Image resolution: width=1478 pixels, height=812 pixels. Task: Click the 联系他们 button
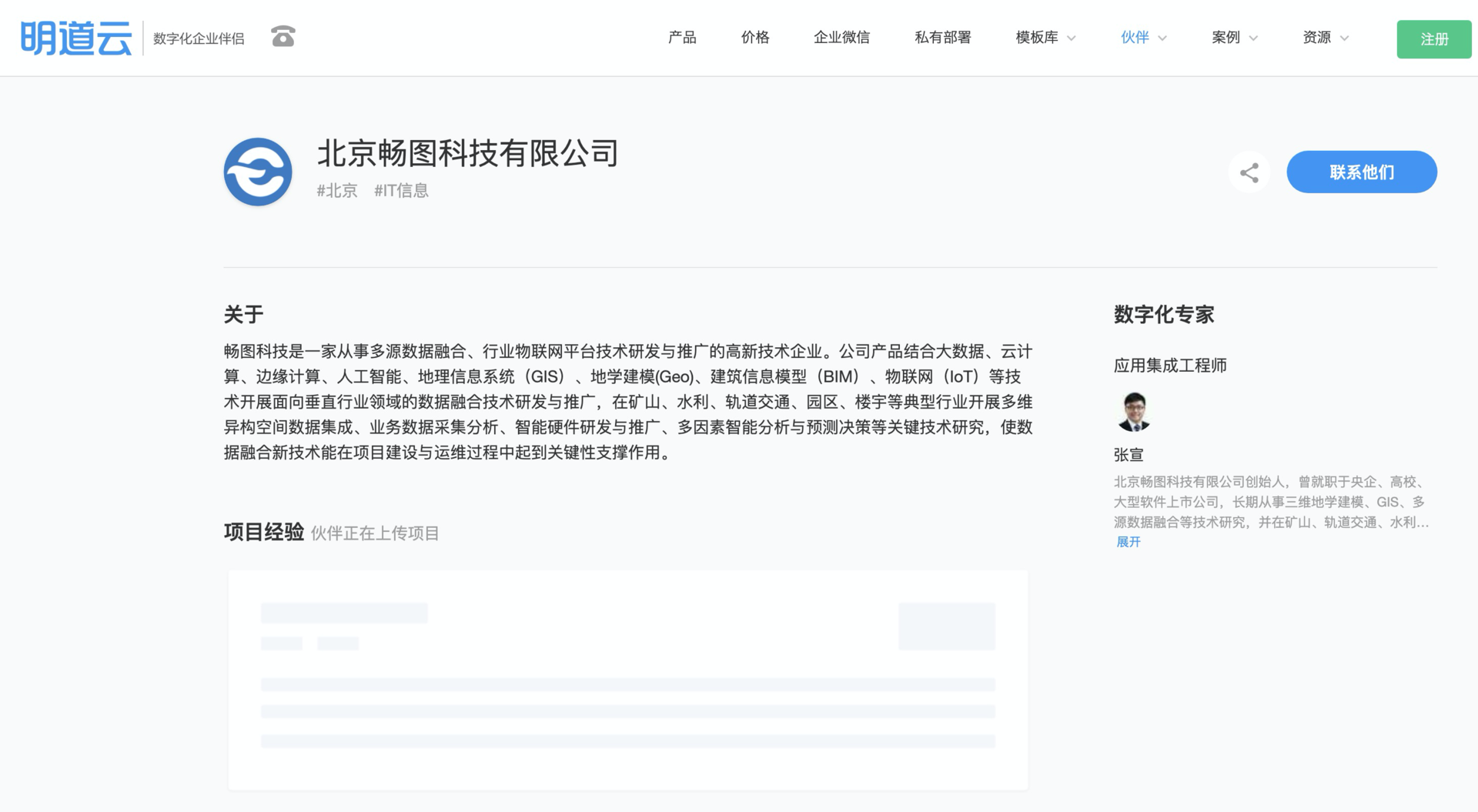click(x=1362, y=172)
